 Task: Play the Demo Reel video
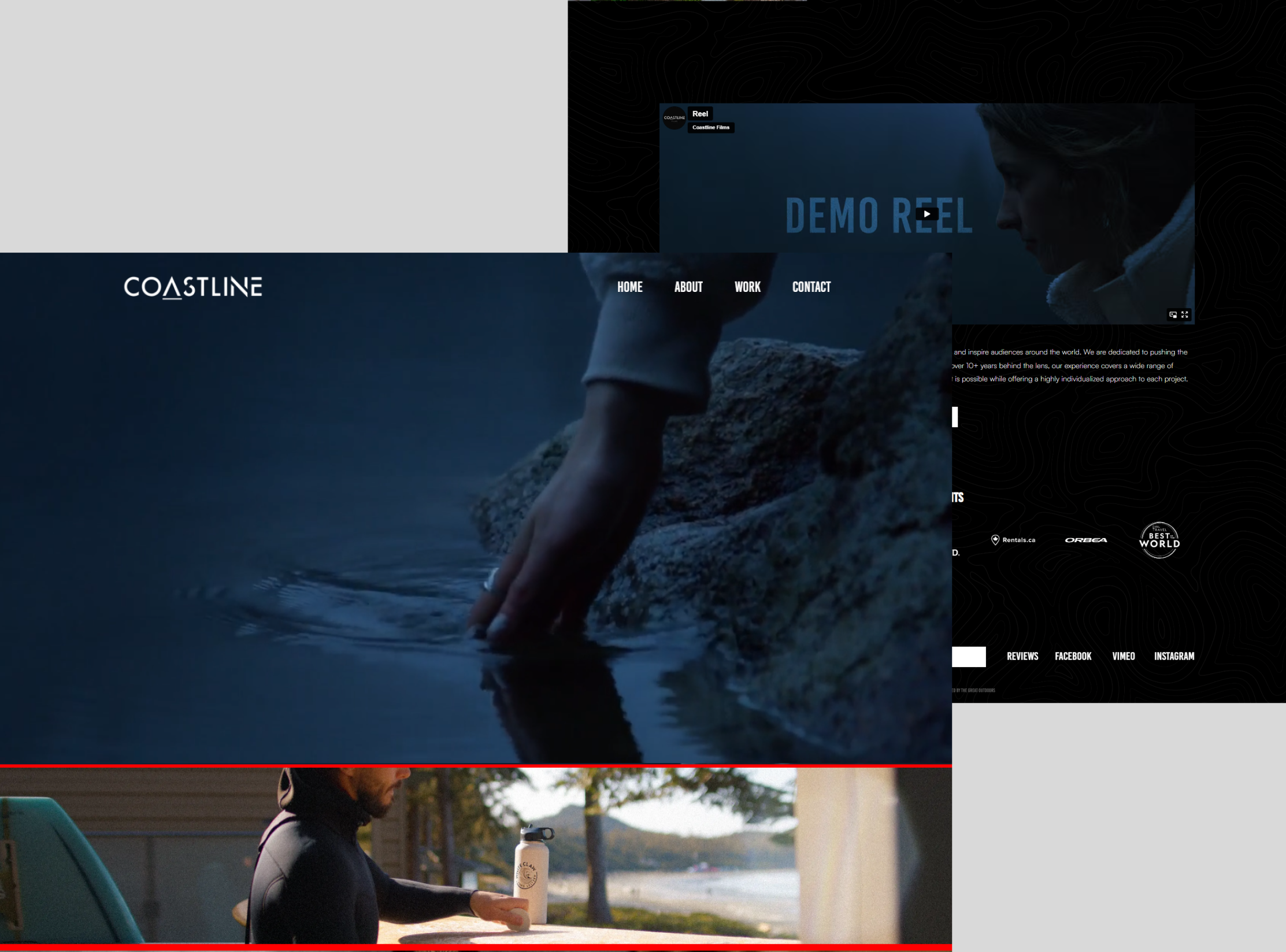(926, 214)
